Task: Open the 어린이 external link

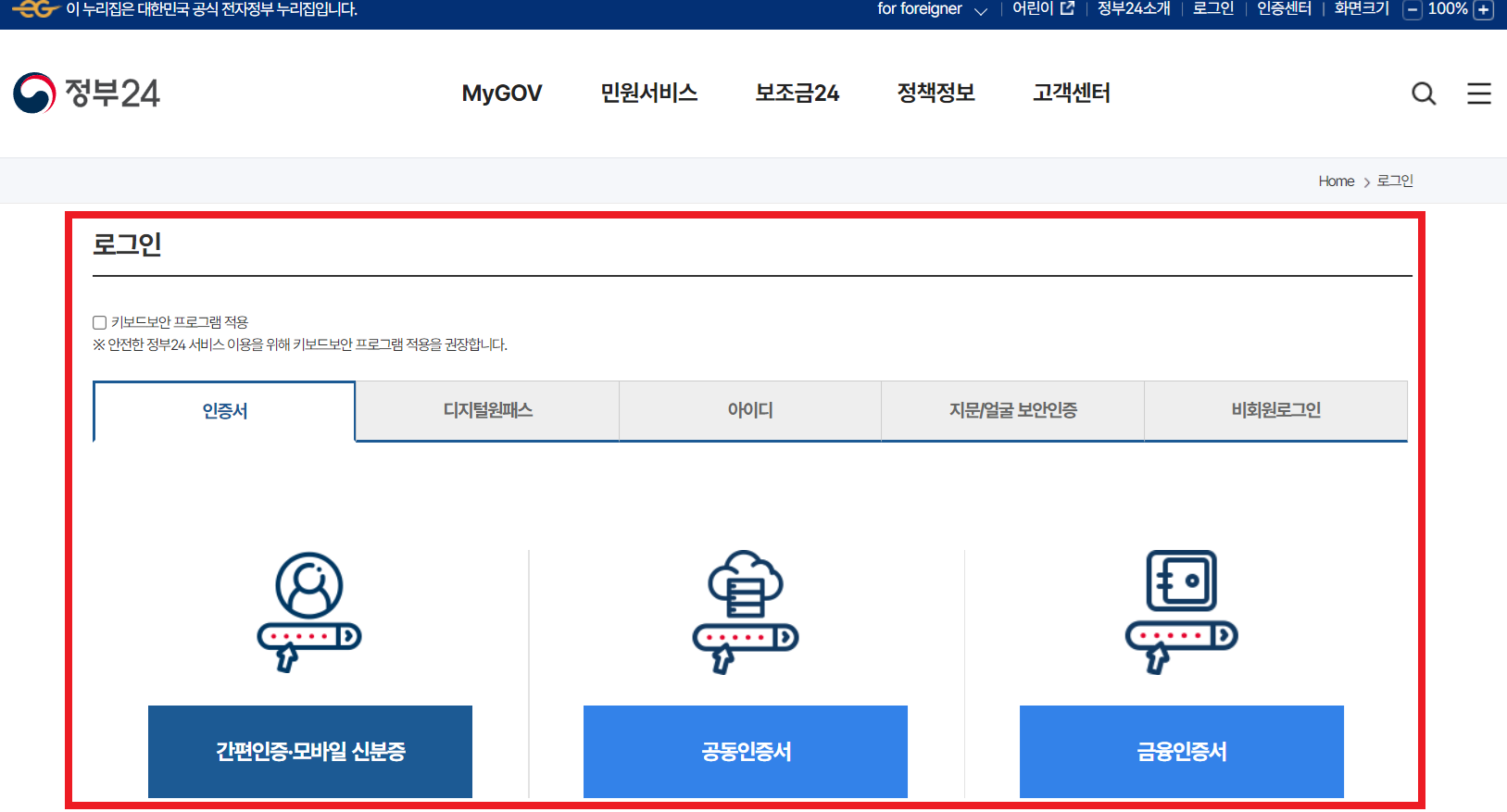Action: 1043,9
